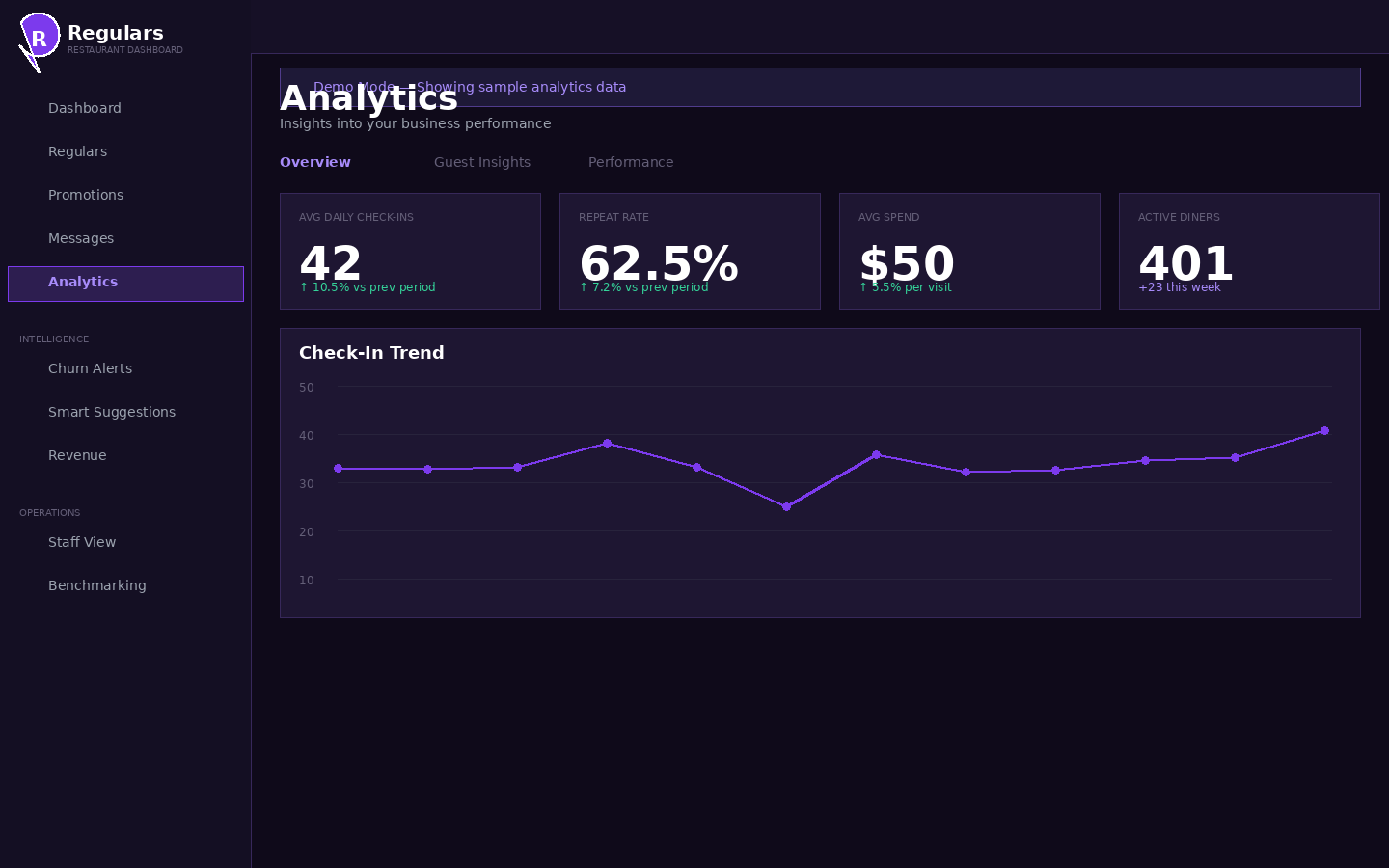Select the Analytics sidebar entry

coord(83,282)
